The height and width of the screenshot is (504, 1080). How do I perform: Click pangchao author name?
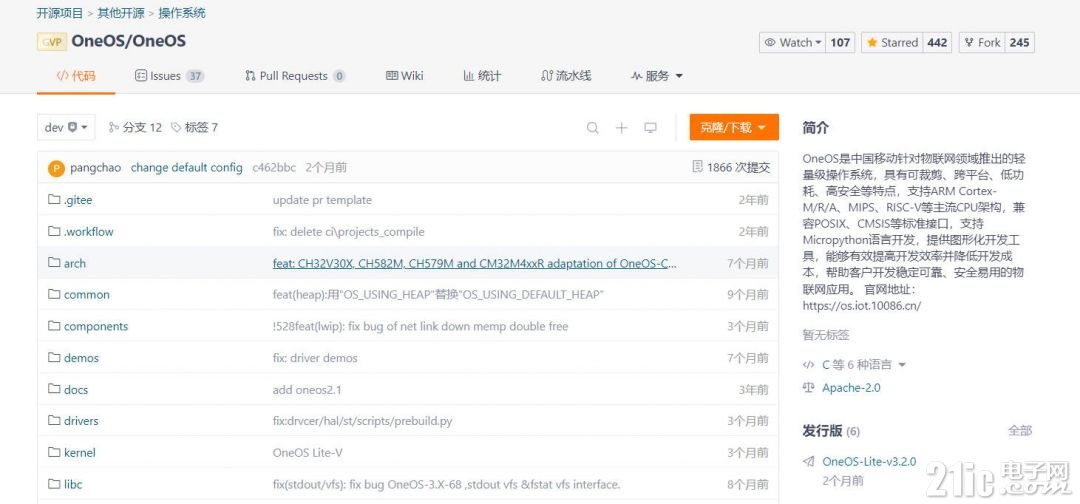pyautogui.click(x=96, y=167)
